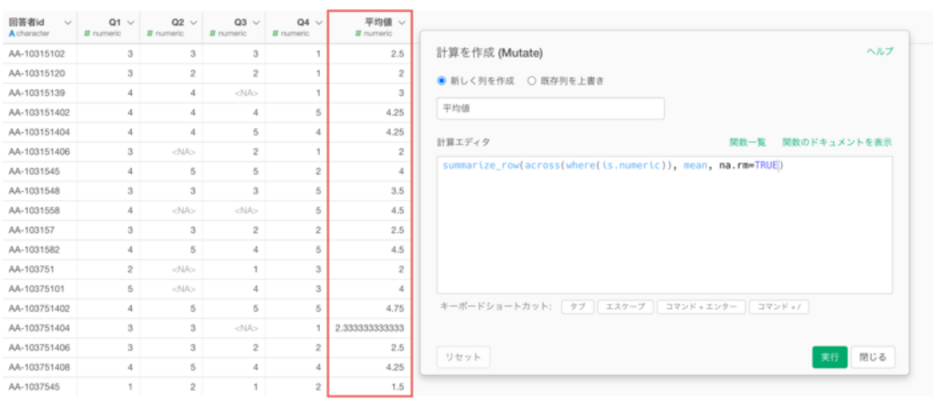Click the コマンド + エンター shortcut button
This screenshot has height=400, width=933.
(x=699, y=307)
